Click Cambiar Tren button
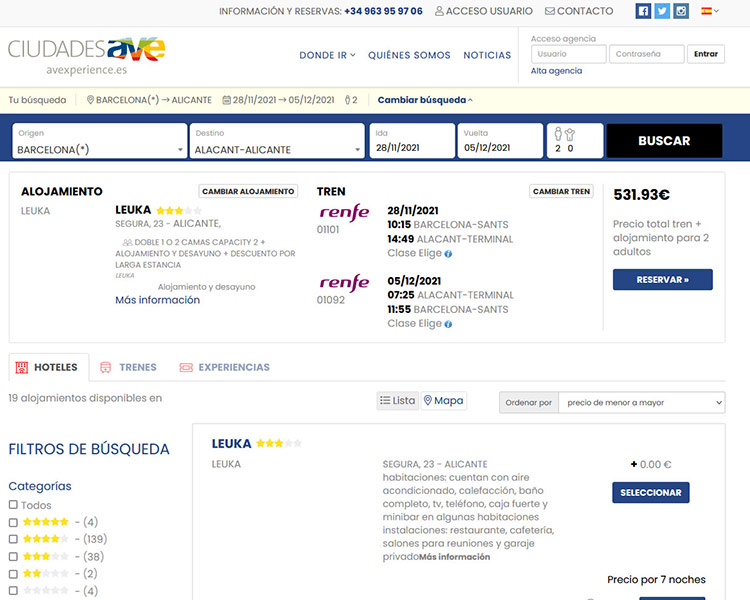The width and height of the screenshot is (750, 600). click(561, 191)
